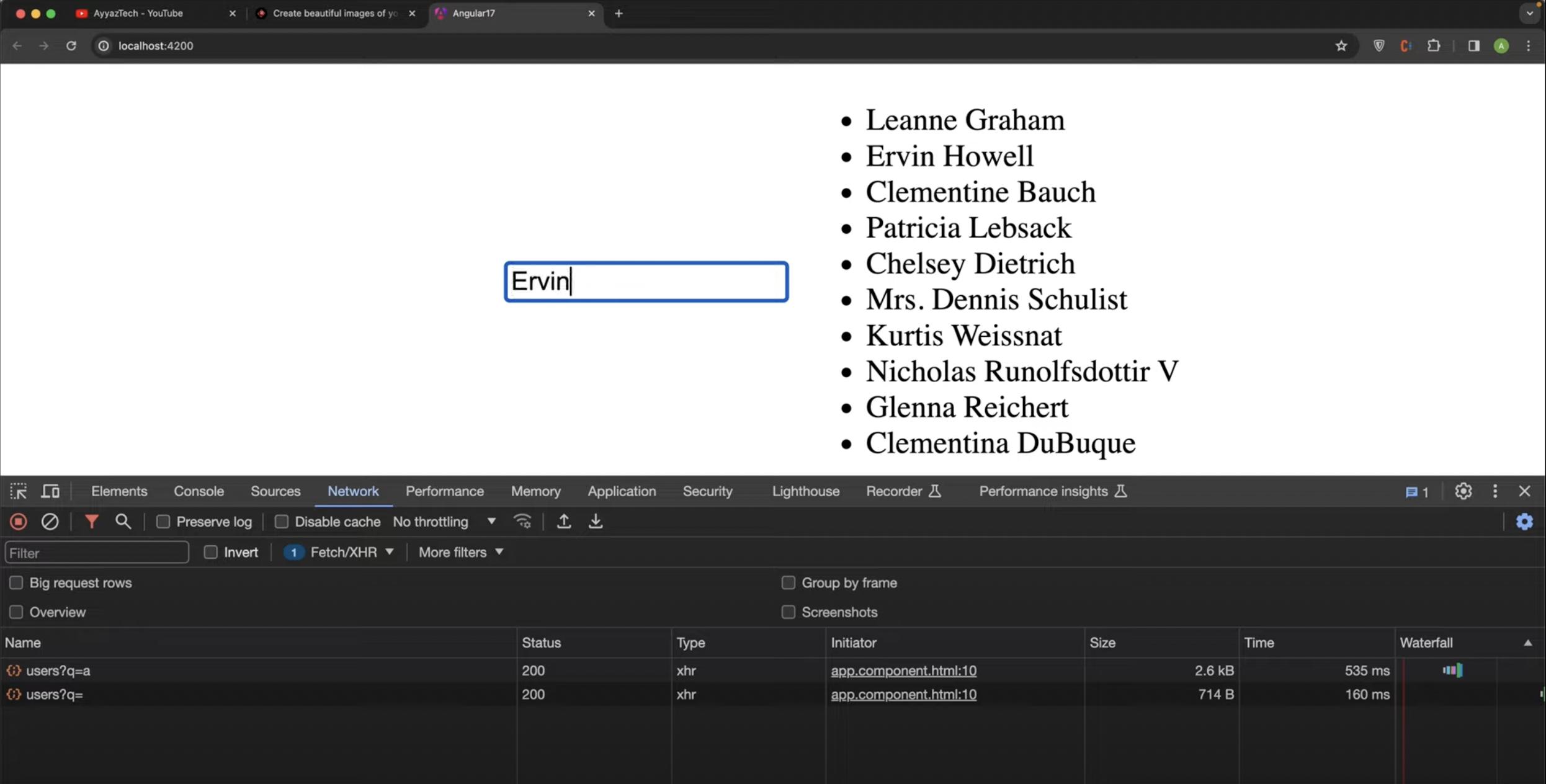Switch to the Elements tab
This screenshot has height=784, width=1546.
[x=119, y=491]
